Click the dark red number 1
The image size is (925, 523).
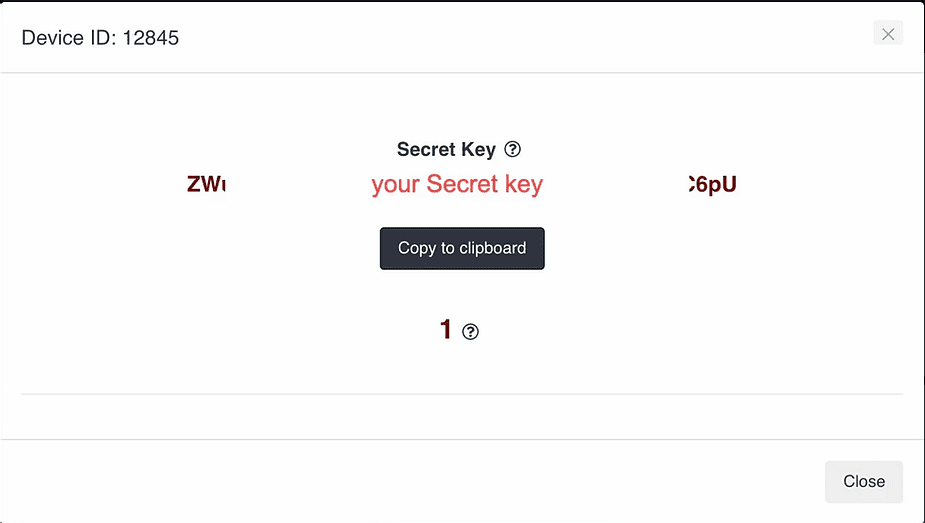pyautogui.click(x=445, y=330)
